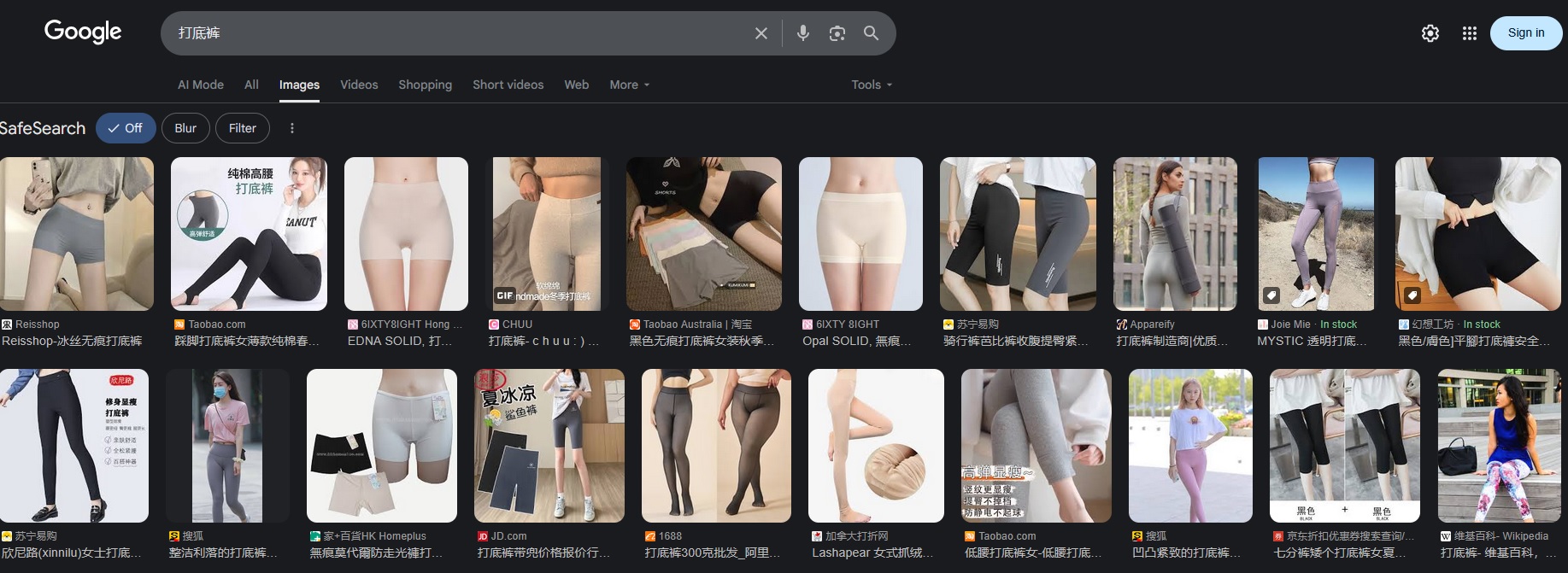Submit search with magnifier icon
The width and height of the screenshot is (1568, 573).
click(x=871, y=33)
